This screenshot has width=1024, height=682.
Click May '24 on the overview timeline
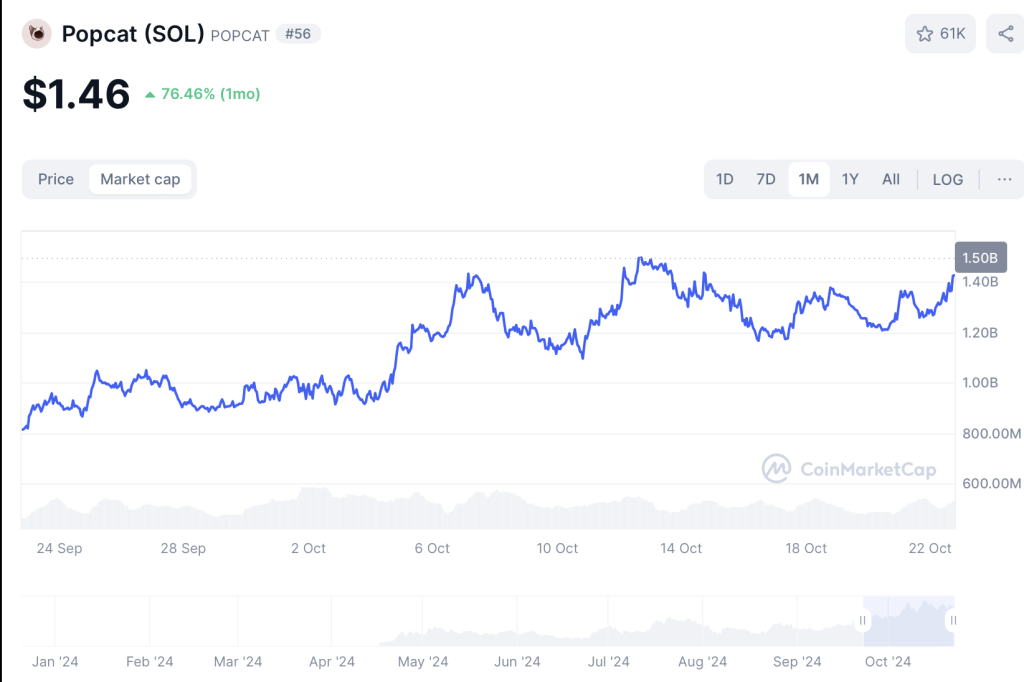423,662
